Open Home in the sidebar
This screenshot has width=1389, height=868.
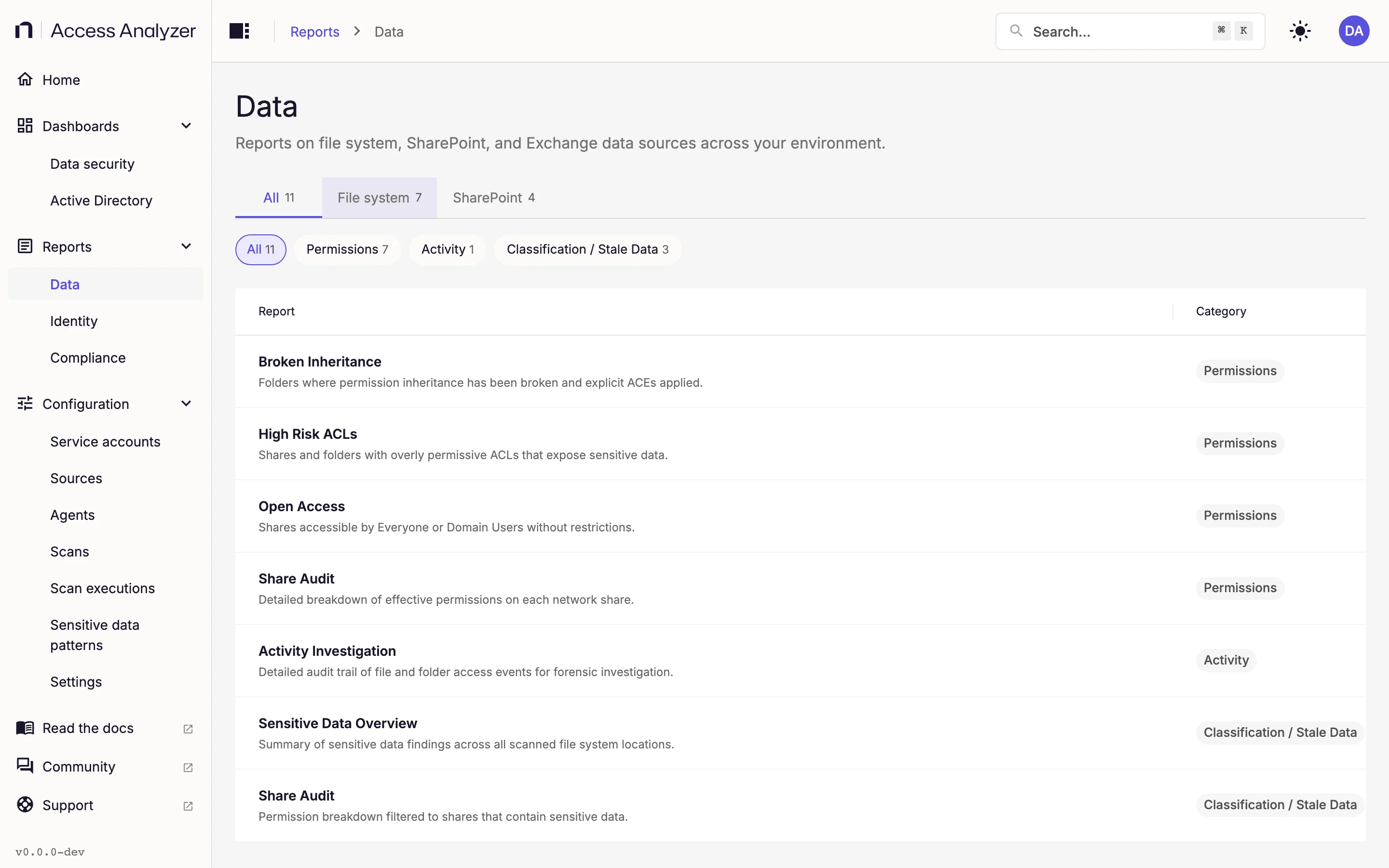coord(106,80)
